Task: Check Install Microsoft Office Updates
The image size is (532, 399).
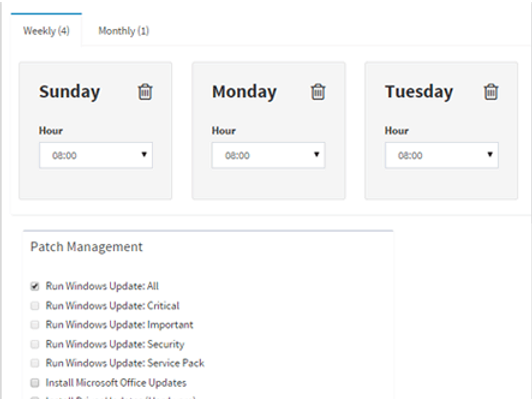Action: pyautogui.click(x=35, y=383)
